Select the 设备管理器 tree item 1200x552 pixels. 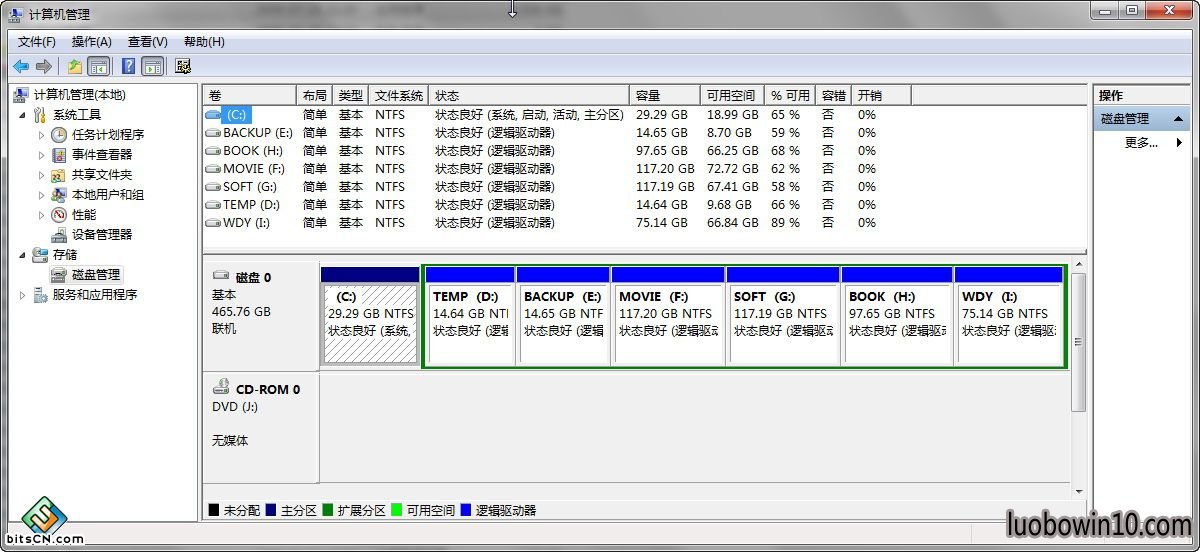pyautogui.click(x=102, y=235)
